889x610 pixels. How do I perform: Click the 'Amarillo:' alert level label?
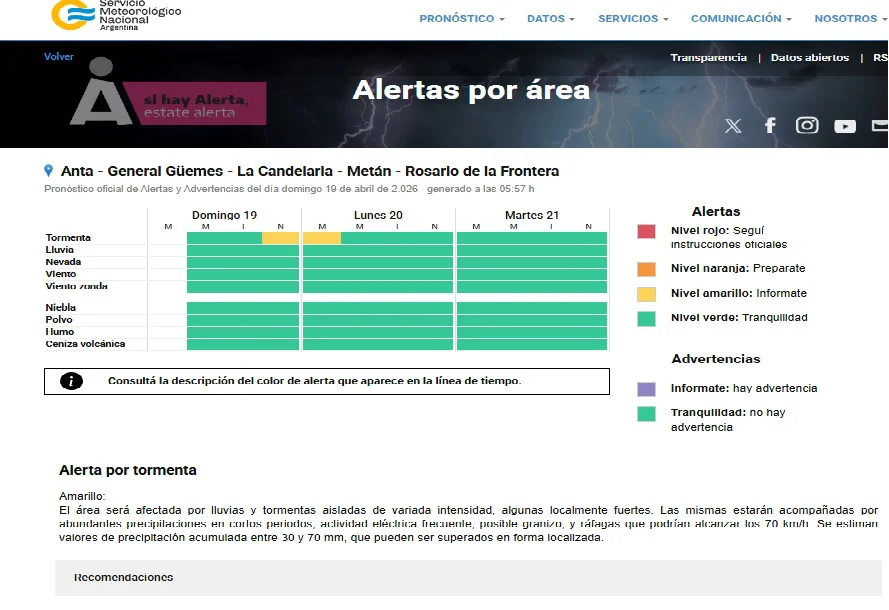pos(82,496)
